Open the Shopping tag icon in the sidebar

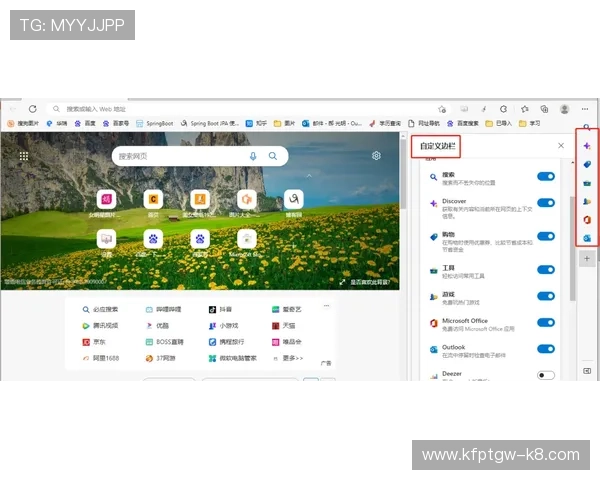click(x=587, y=164)
